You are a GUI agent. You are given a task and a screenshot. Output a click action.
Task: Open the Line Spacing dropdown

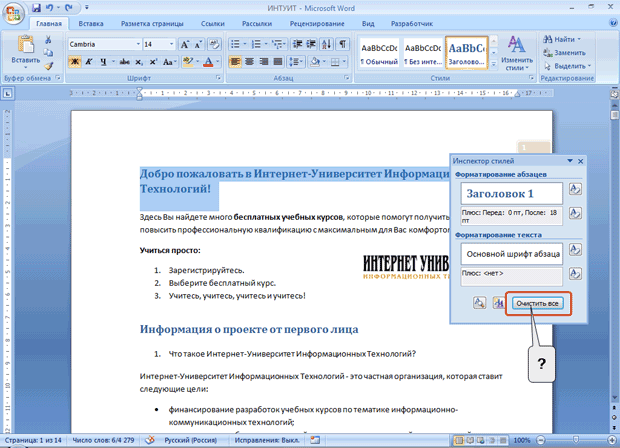[296, 62]
